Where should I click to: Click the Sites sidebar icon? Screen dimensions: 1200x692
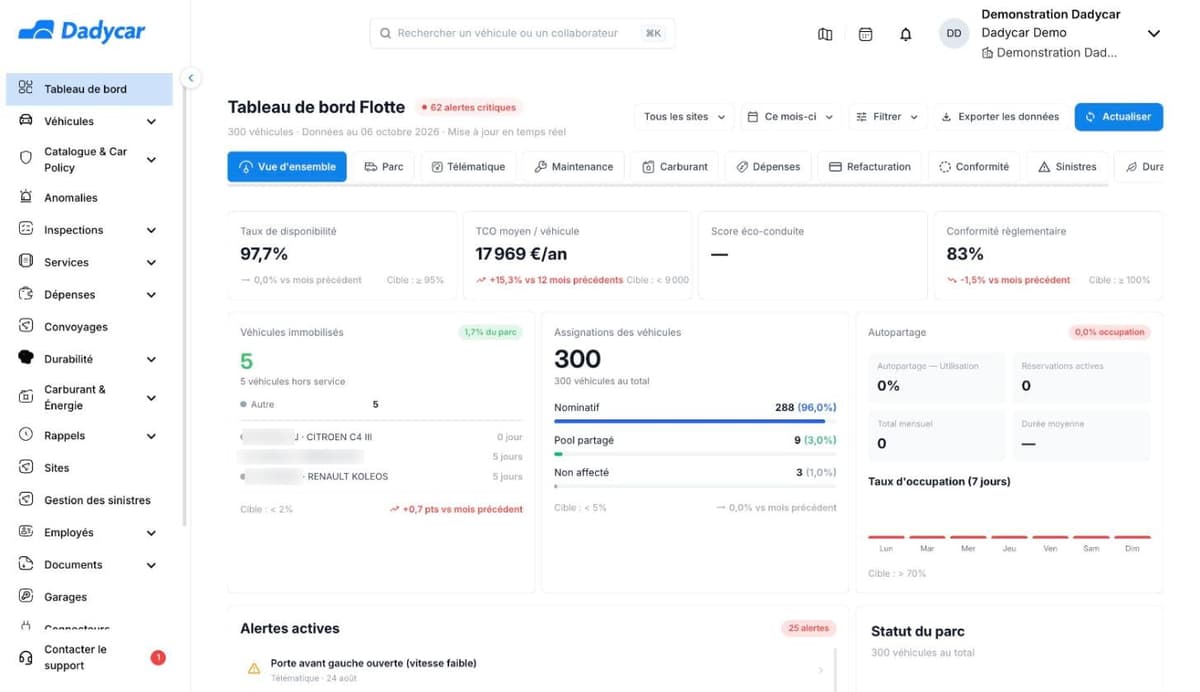26,467
